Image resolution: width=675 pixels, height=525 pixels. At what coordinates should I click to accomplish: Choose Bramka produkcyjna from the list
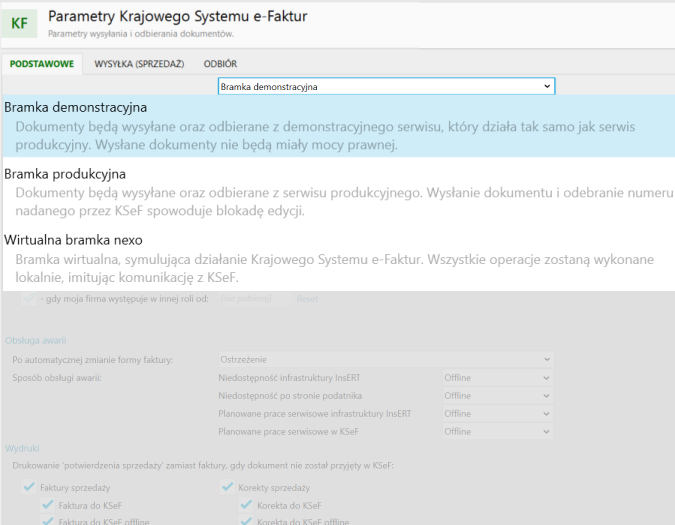click(x=65, y=174)
